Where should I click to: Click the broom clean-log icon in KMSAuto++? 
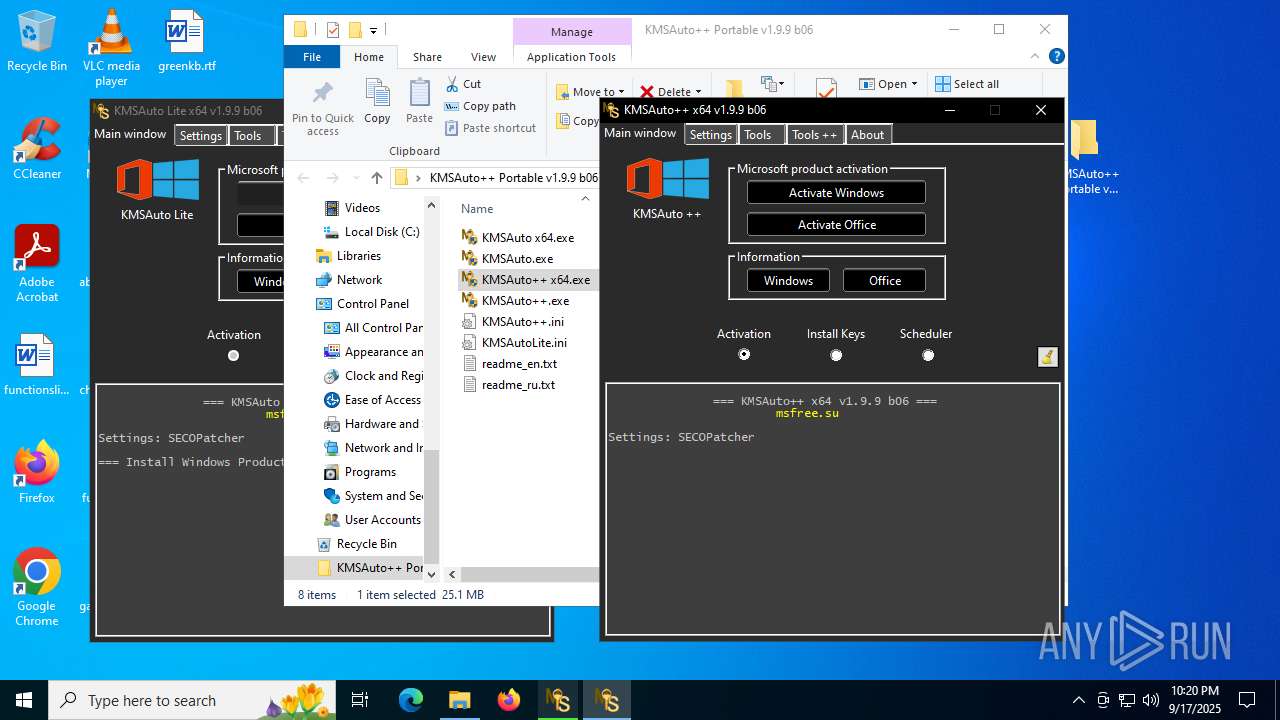(x=1047, y=357)
